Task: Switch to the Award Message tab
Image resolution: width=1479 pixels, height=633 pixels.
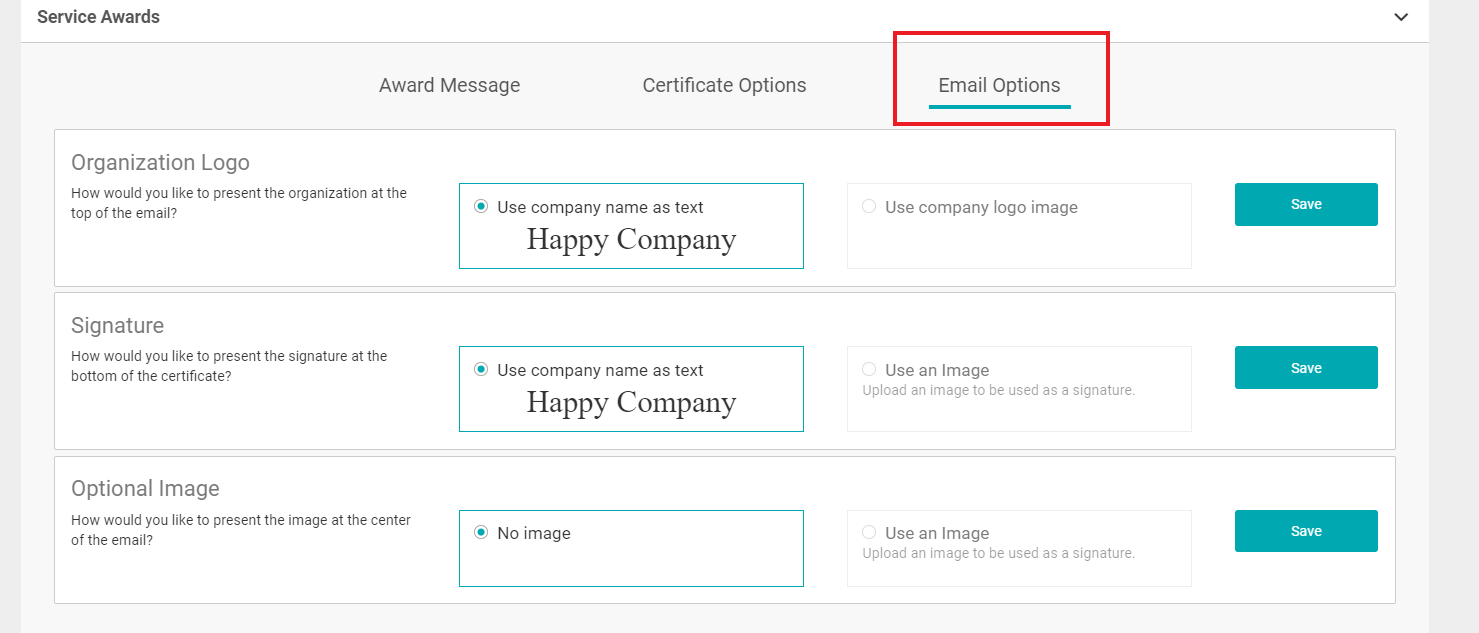Action: 449,86
